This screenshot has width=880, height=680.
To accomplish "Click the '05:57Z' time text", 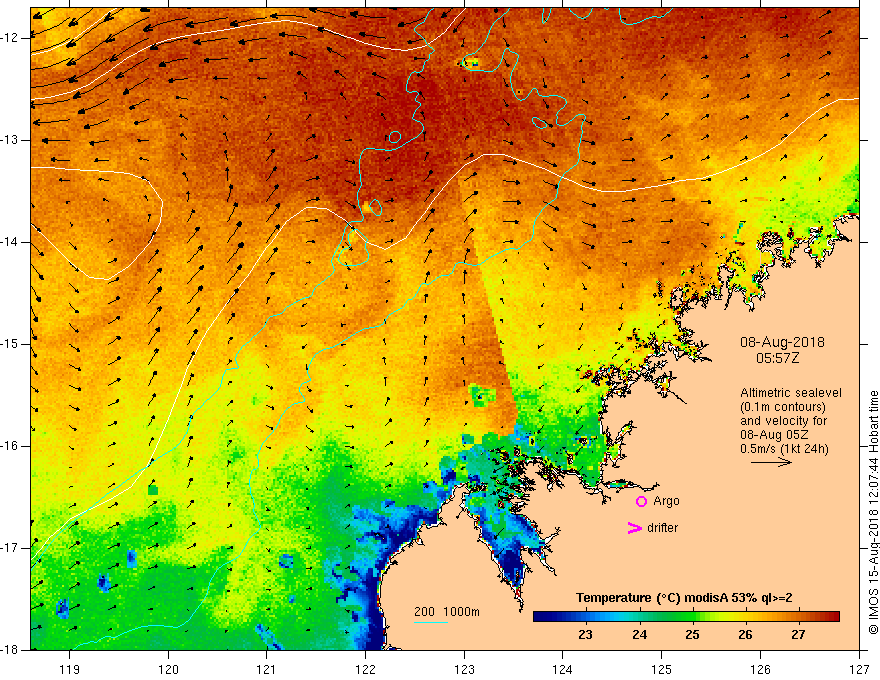I will 777,358.
